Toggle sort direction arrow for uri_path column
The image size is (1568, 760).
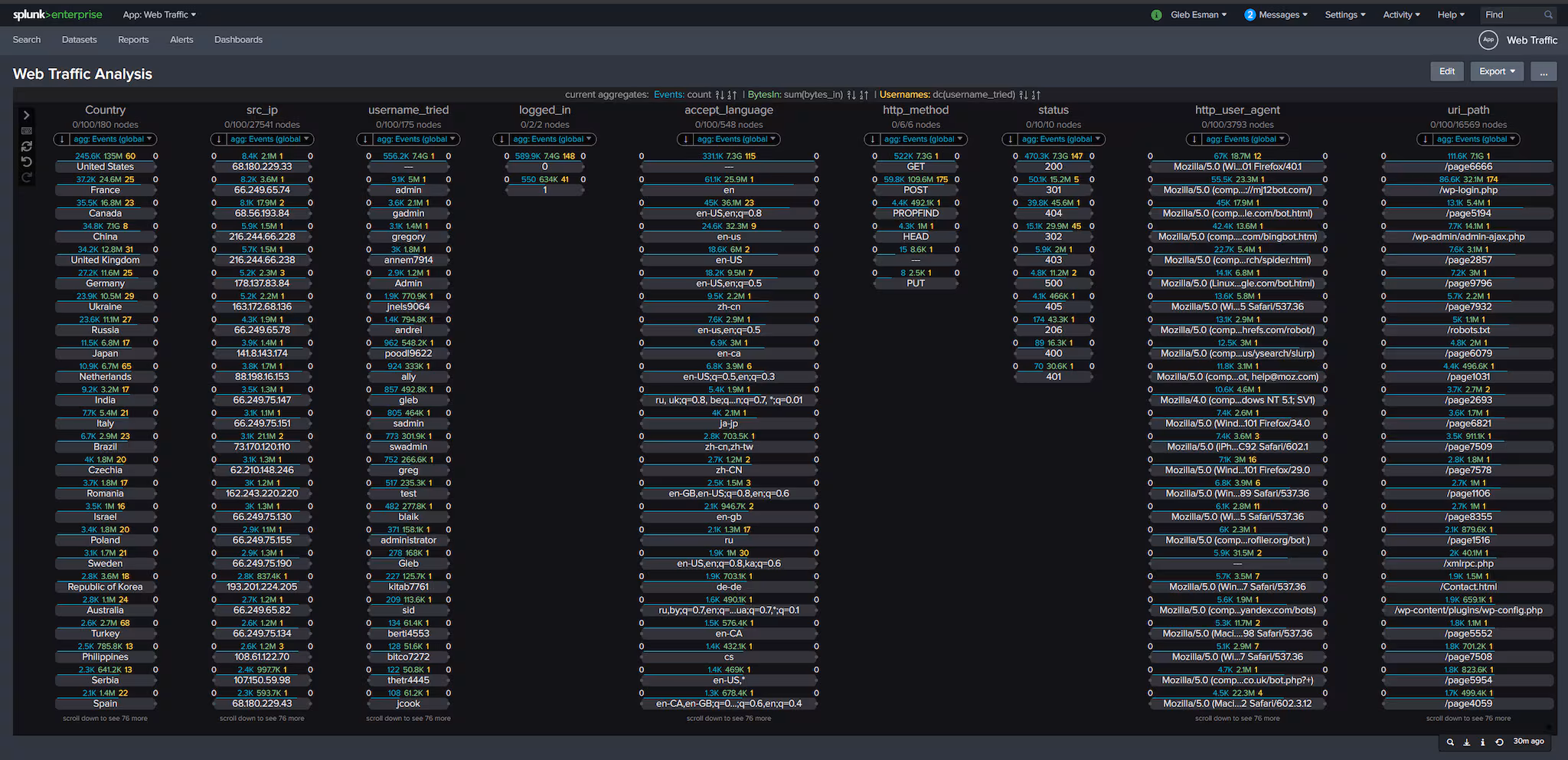point(1425,139)
